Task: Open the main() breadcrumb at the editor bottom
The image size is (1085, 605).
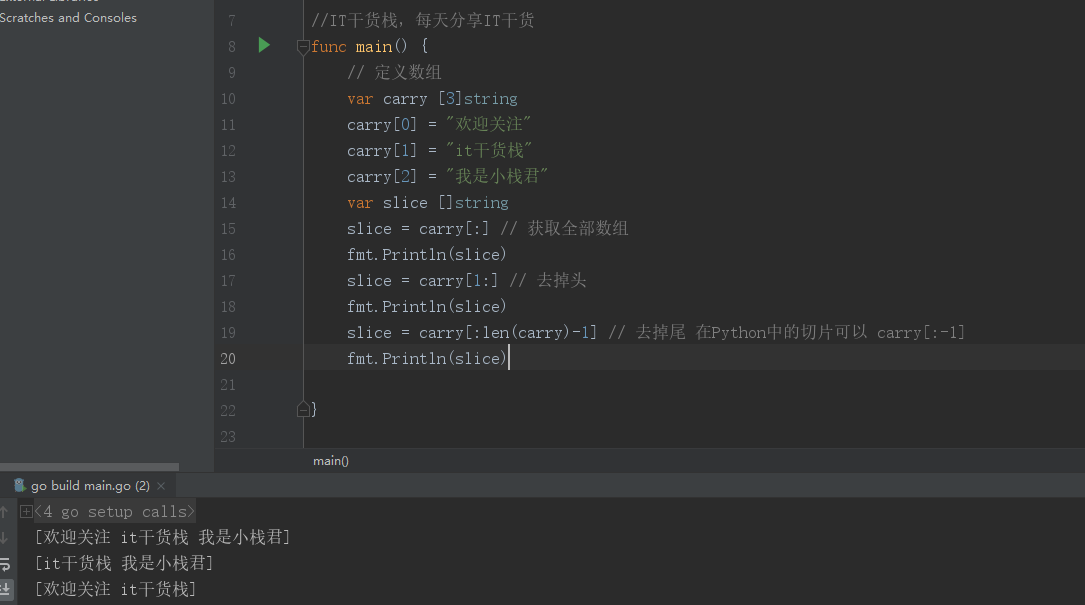Action: point(330,460)
